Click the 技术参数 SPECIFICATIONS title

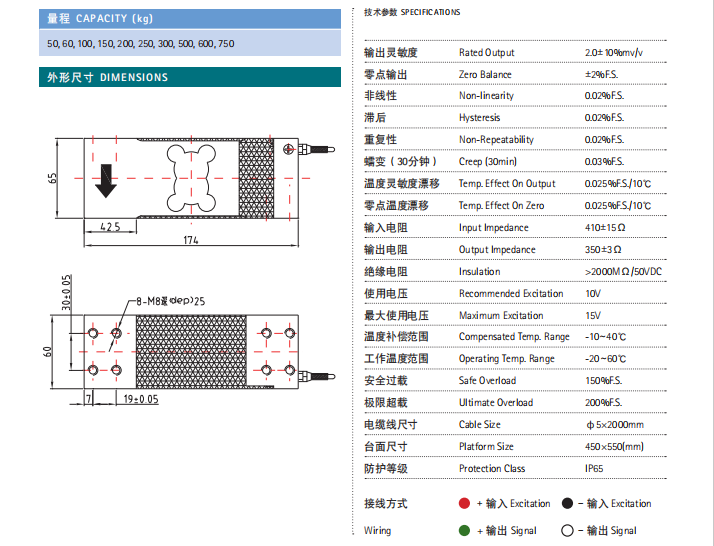412,12
